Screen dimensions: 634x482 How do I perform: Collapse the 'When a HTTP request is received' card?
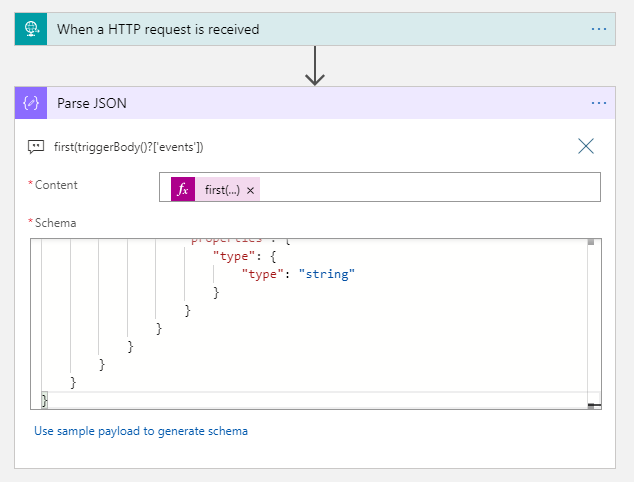coord(300,29)
